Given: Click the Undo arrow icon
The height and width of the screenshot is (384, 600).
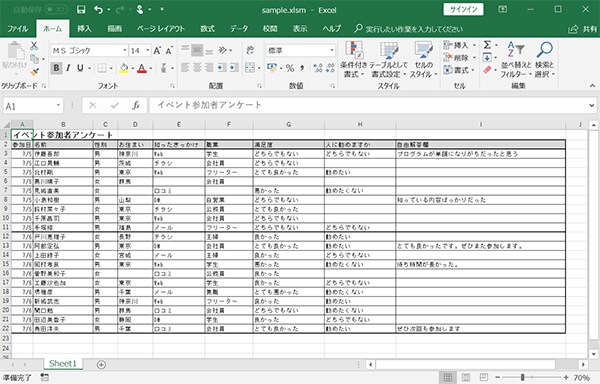Looking at the screenshot, I should pos(98,10).
